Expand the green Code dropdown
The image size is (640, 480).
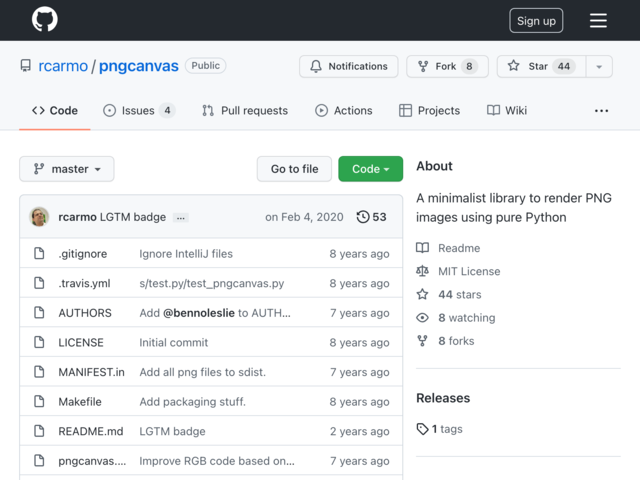[370, 169]
